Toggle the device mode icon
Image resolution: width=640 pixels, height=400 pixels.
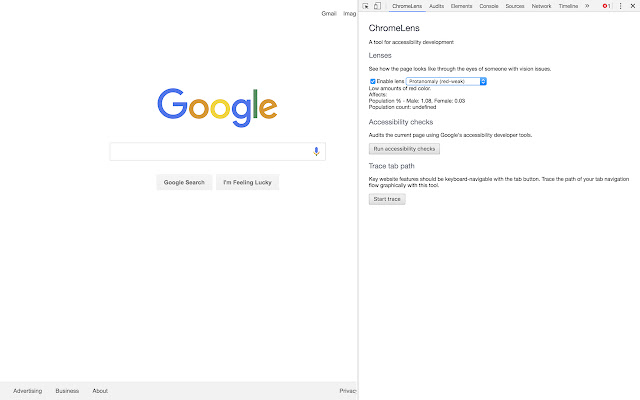coord(378,6)
